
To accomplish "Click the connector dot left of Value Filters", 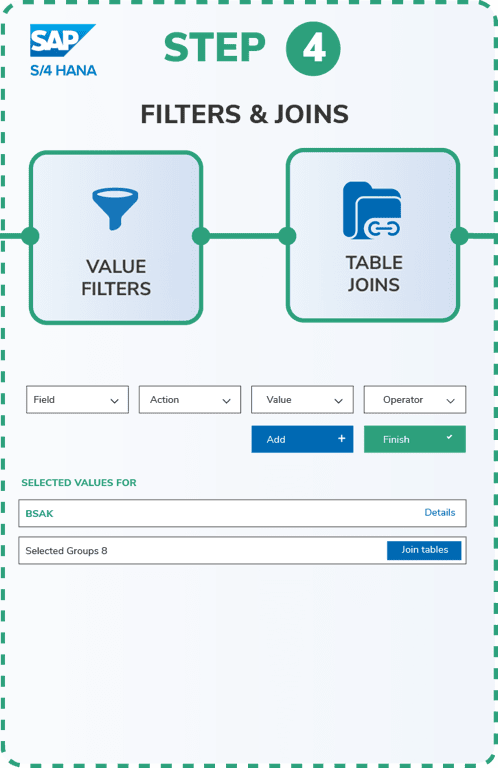I will point(30,236).
